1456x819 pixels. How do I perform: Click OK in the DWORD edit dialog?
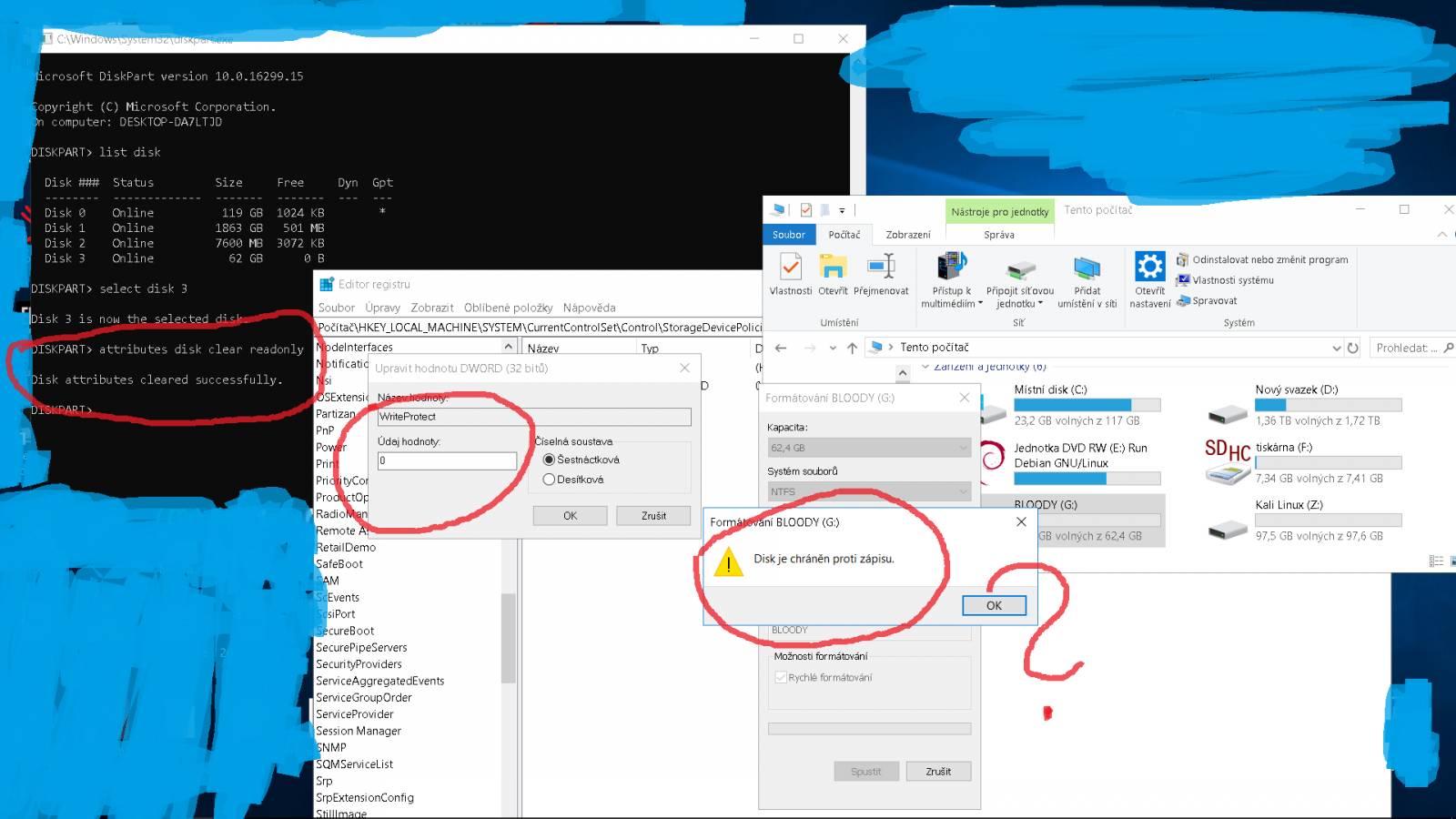pos(570,516)
